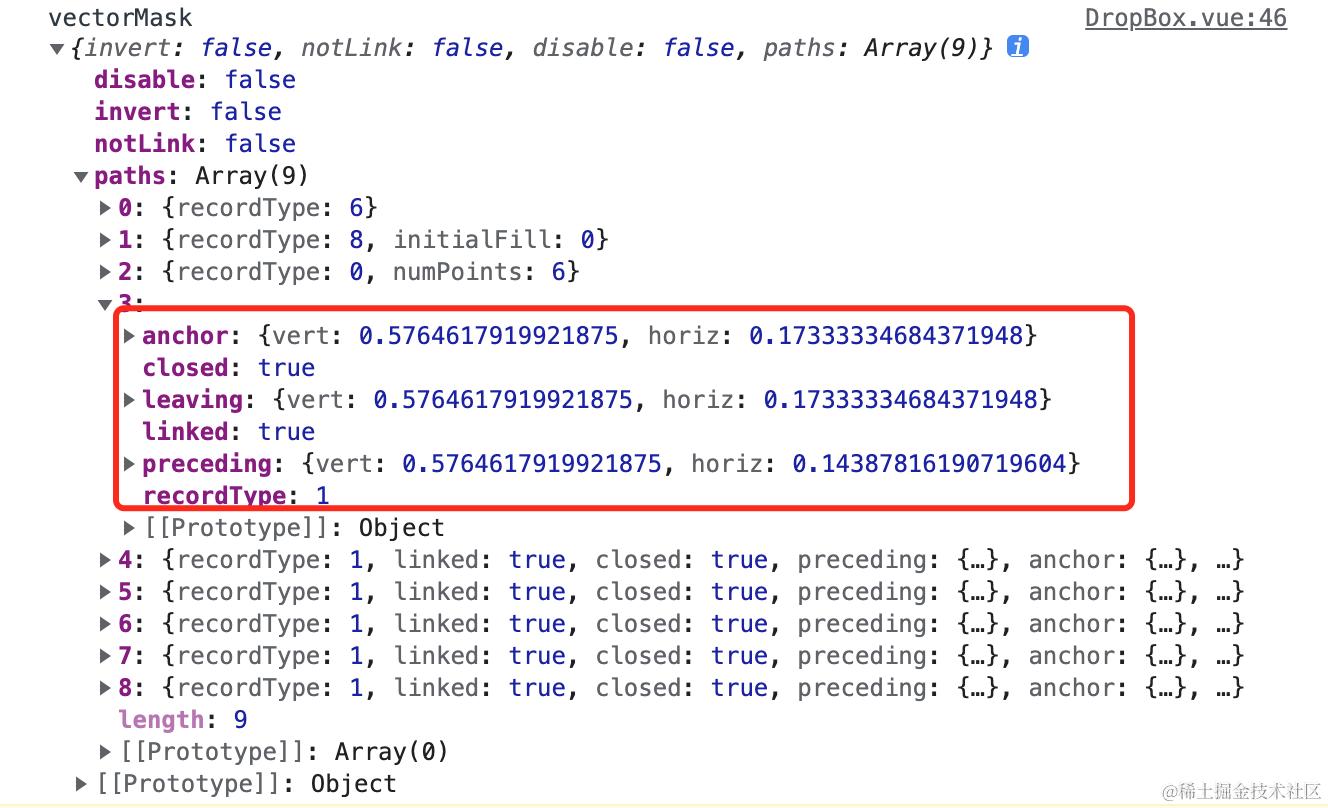This screenshot has height=808, width=1328.
Task: Select the vectorMask log label
Action: pyautogui.click(x=120, y=17)
